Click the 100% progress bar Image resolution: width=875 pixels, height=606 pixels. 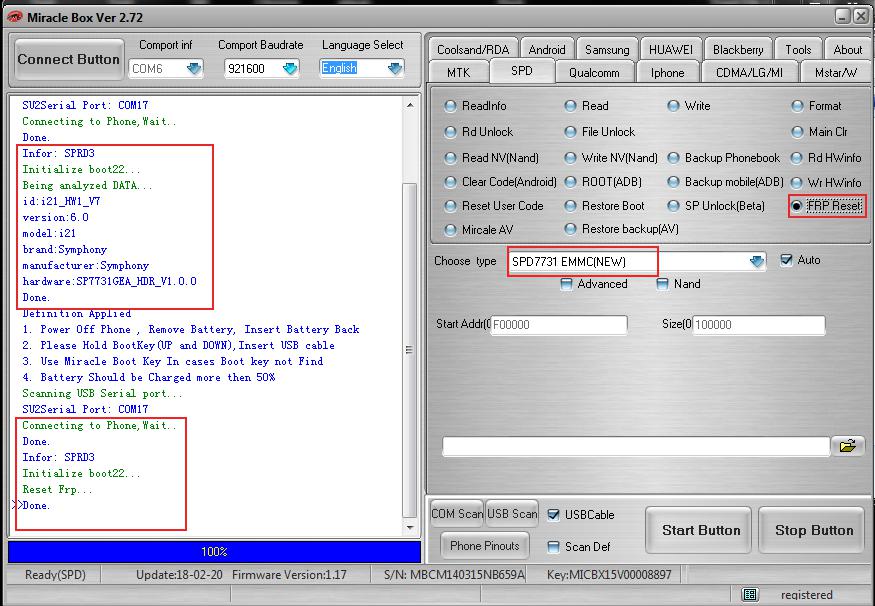(x=214, y=552)
